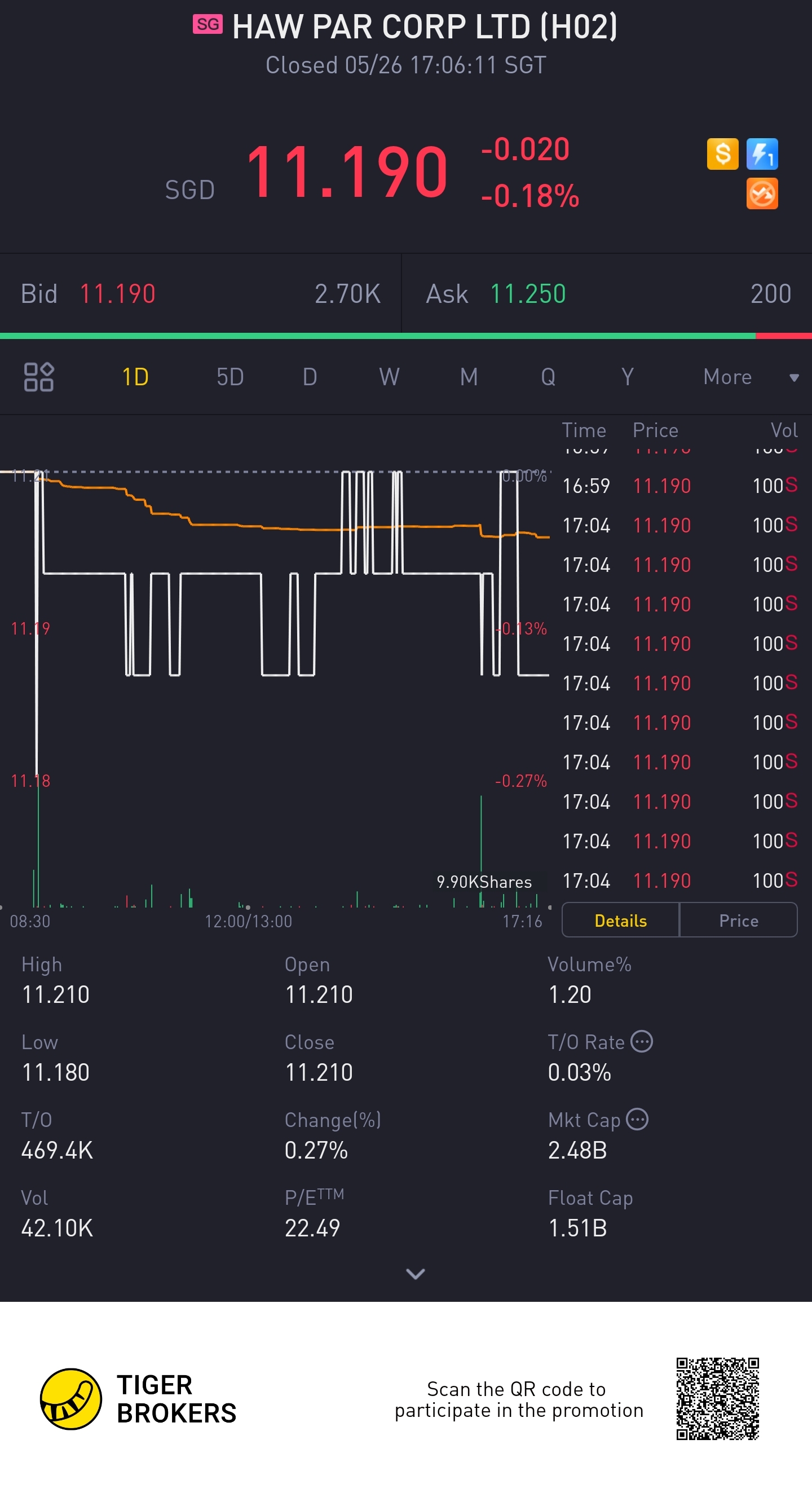Switch to the W weekly chart tab
Screen dimensions: 812x1497
[x=389, y=377]
